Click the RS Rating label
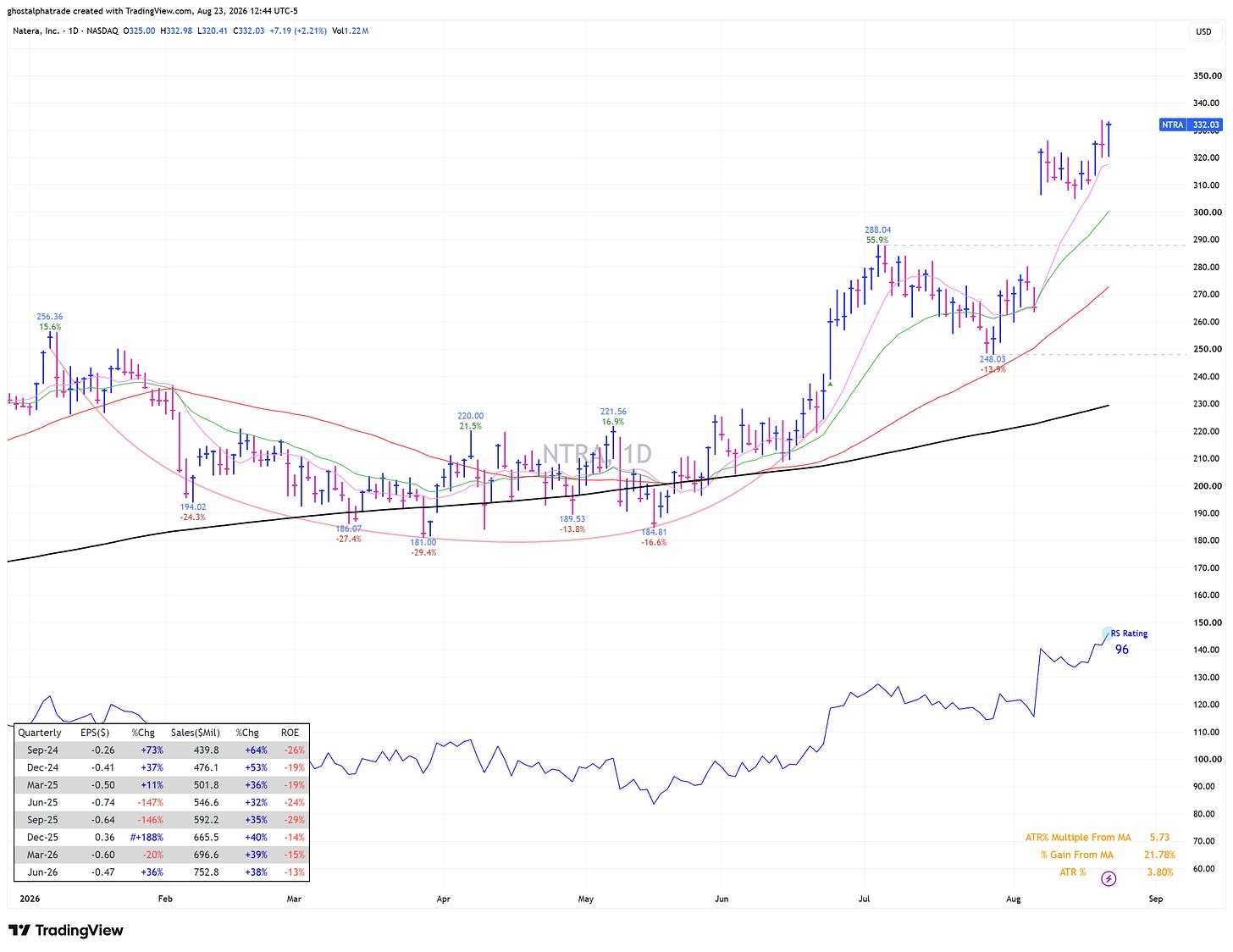Image resolution: width=1233 pixels, height=952 pixels. click(x=1130, y=634)
